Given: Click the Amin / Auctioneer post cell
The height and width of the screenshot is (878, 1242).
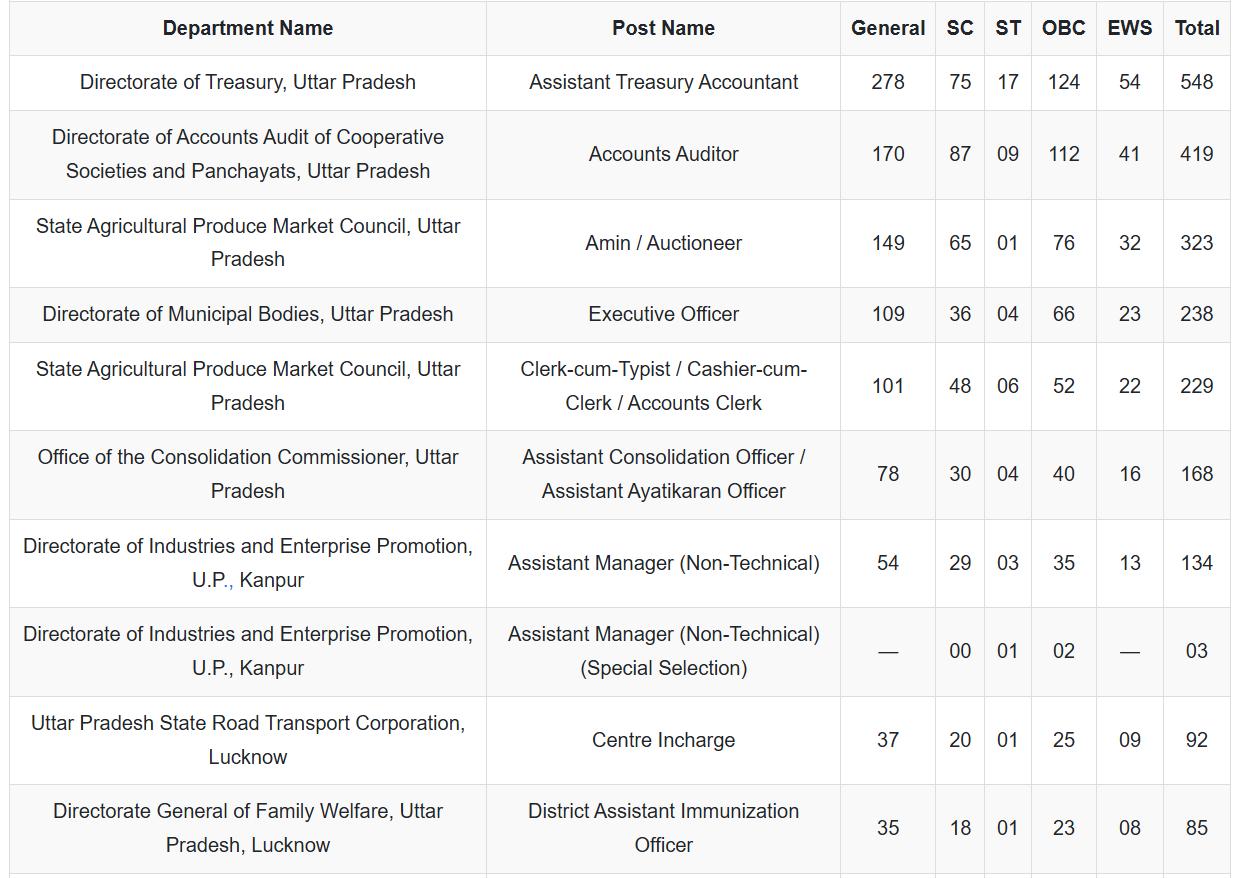Looking at the screenshot, I should pyautogui.click(x=663, y=243).
